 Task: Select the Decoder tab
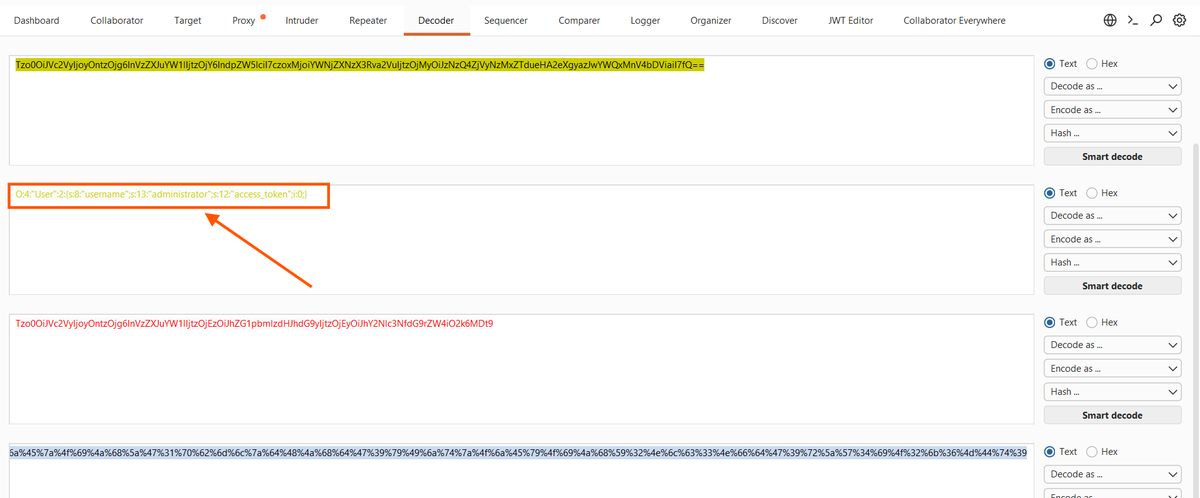[436, 20]
